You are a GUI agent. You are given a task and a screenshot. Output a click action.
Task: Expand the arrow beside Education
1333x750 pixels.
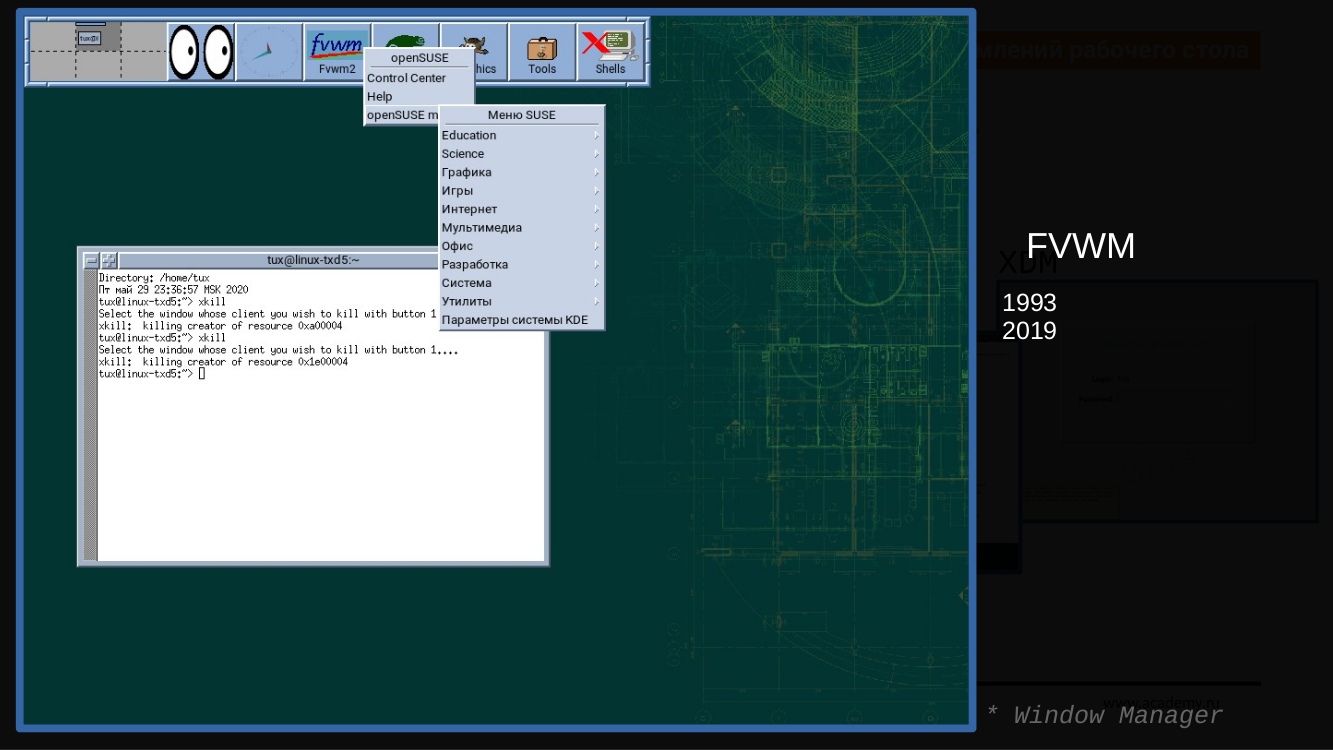point(596,135)
